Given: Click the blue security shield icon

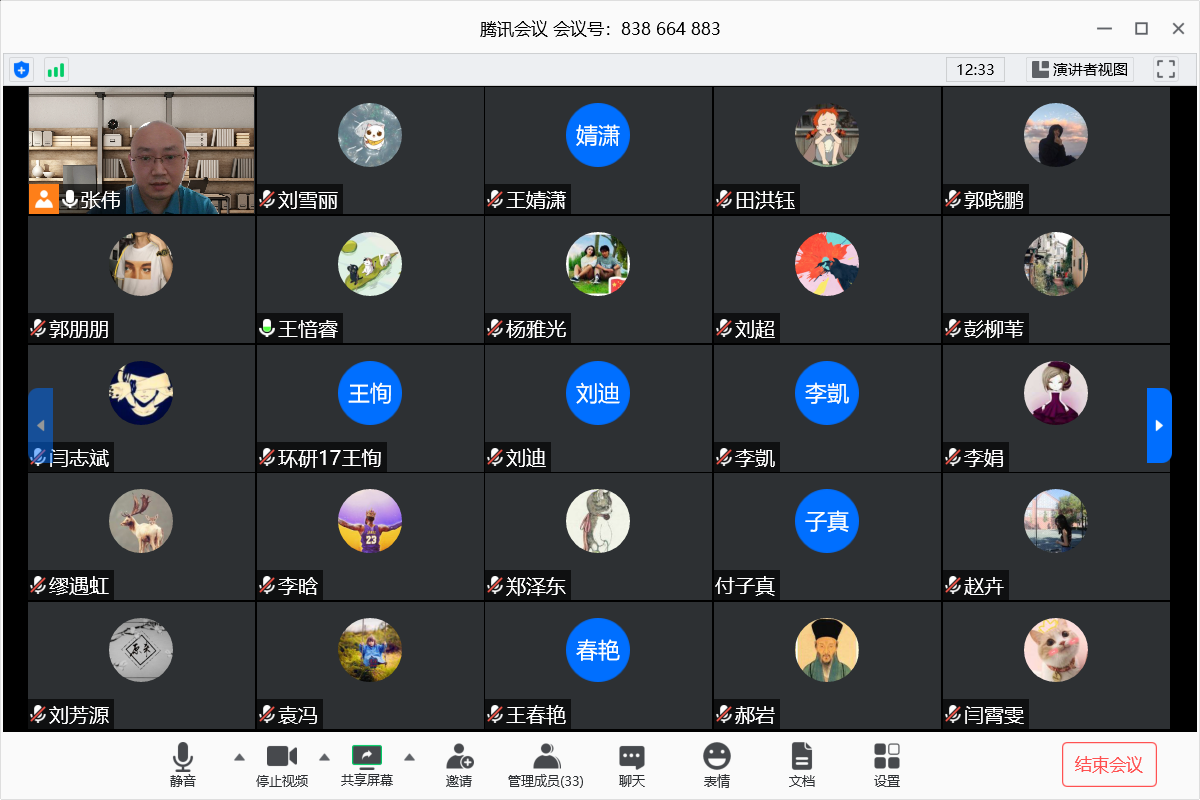Looking at the screenshot, I should click(21, 70).
